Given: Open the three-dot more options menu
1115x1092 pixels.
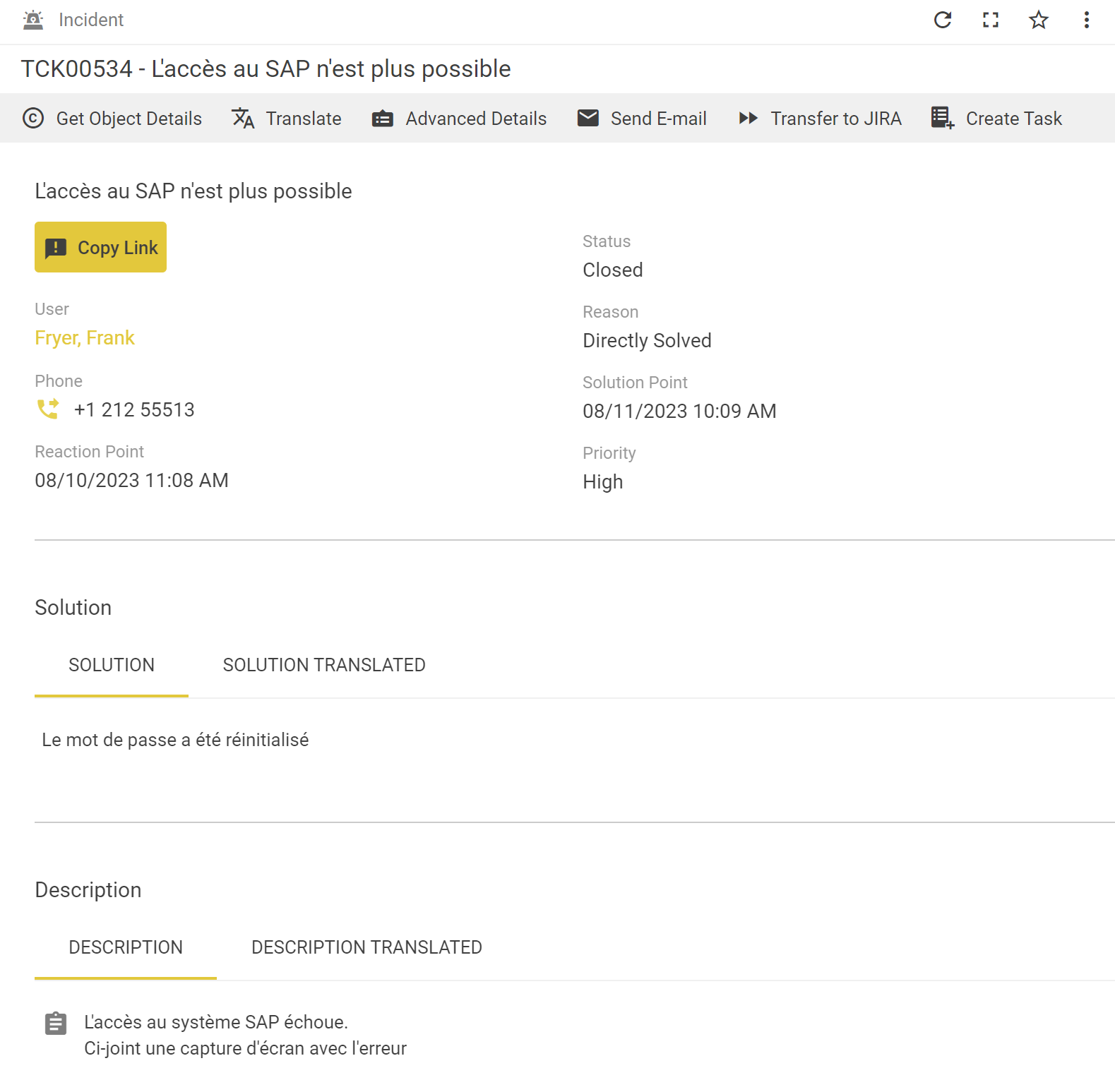Looking at the screenshot, I should click(1086, 20).
